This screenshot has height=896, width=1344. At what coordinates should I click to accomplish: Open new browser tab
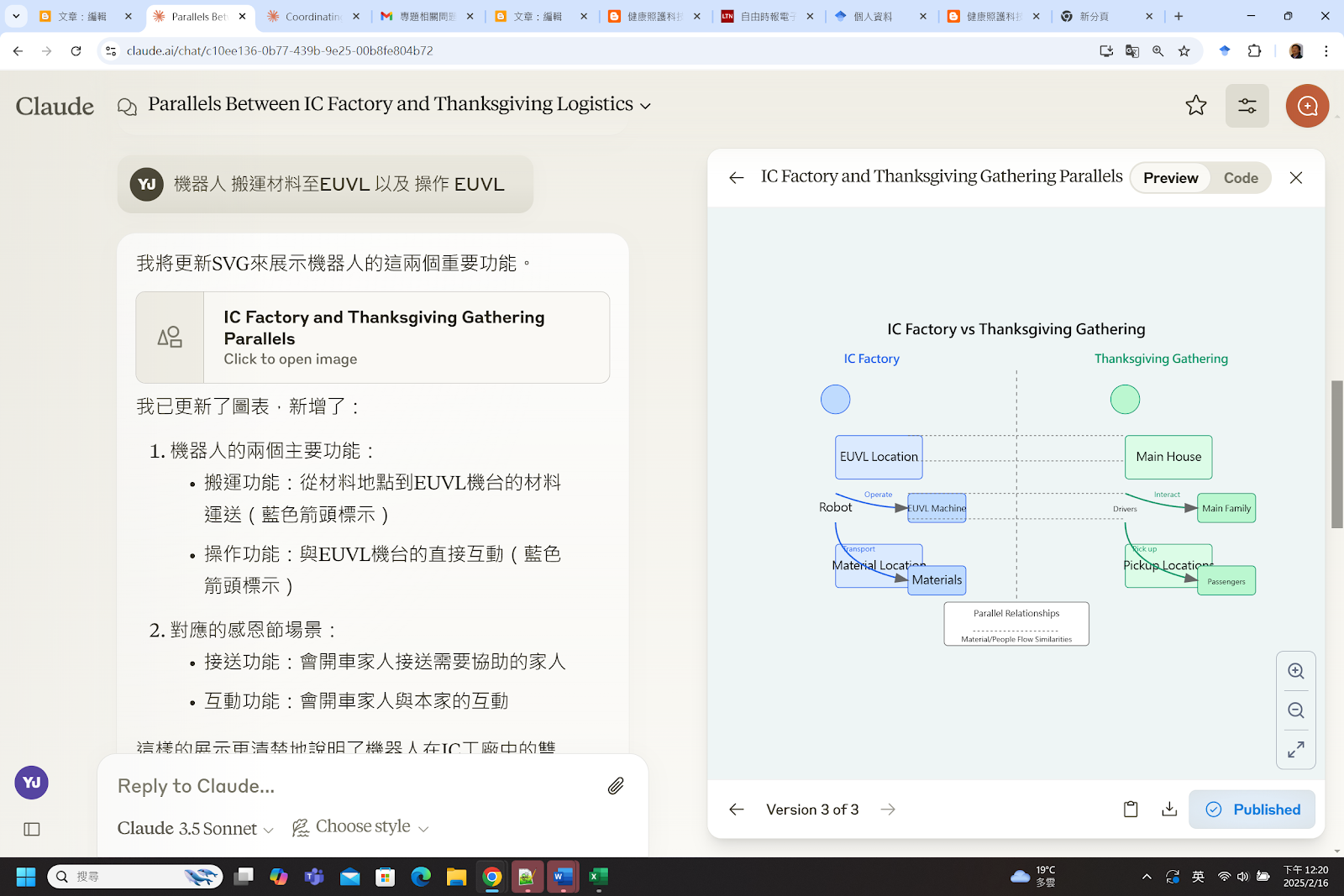tap(1179, 16)
